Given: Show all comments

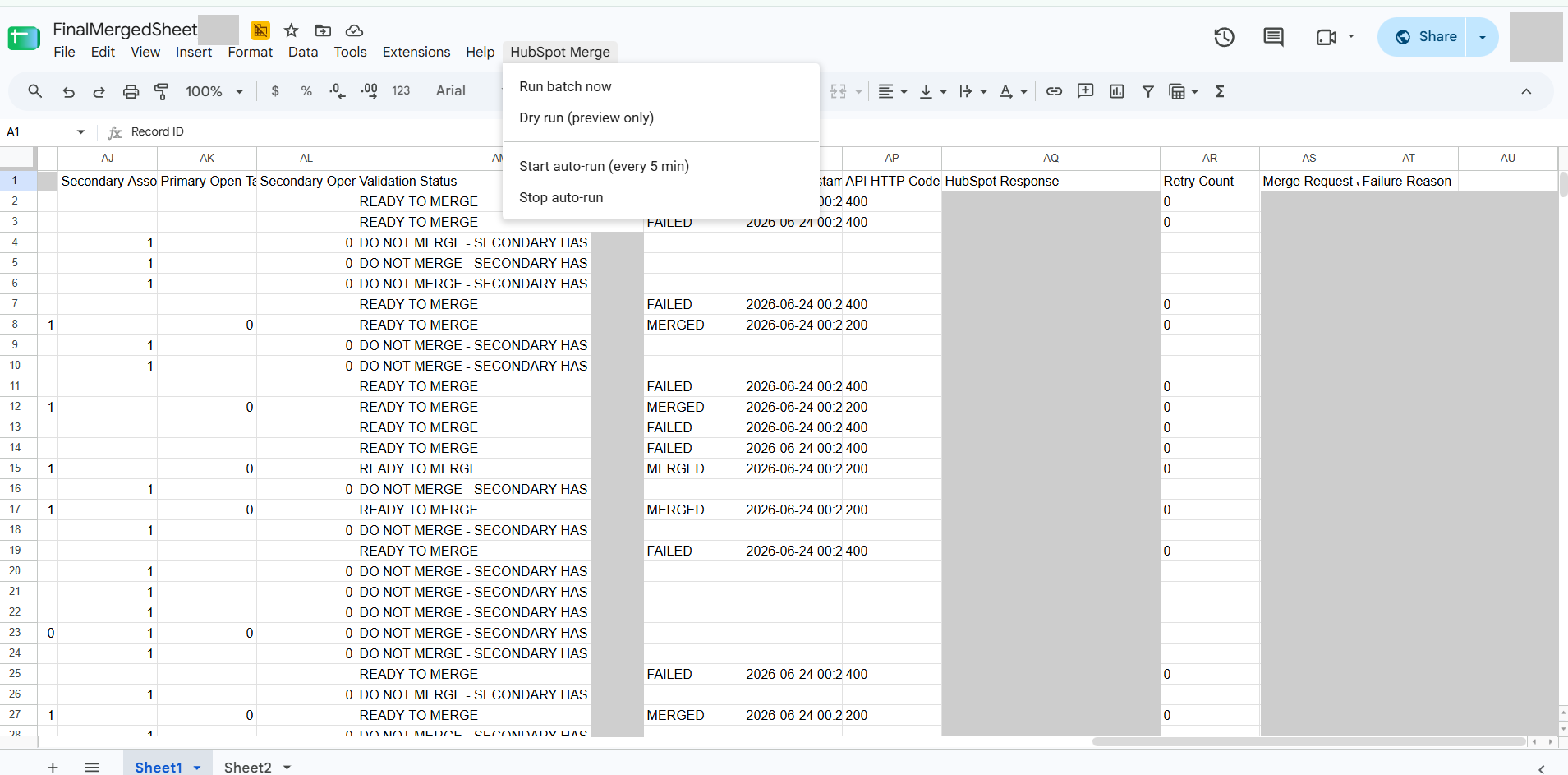Looking at the screenshot, I should [1273, 37].
